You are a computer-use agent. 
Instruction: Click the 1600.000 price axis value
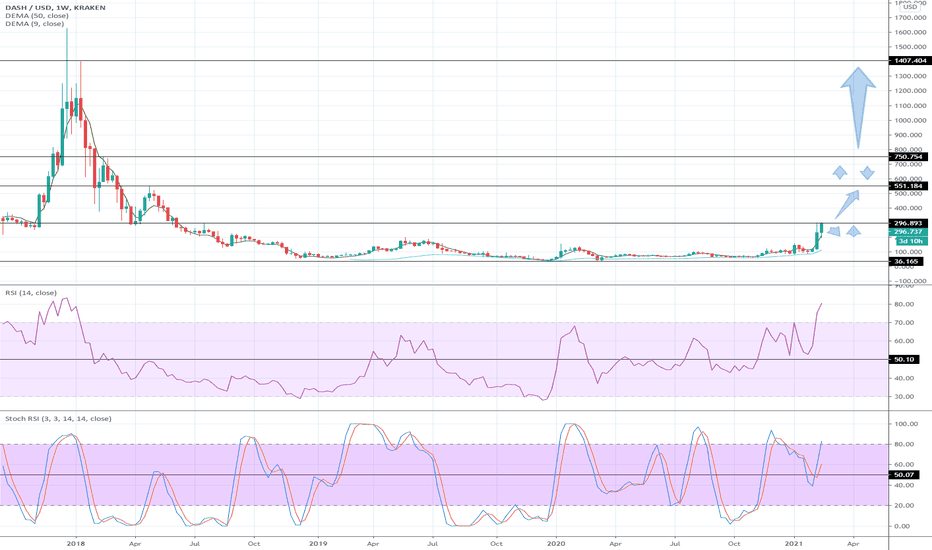point(910,33)
